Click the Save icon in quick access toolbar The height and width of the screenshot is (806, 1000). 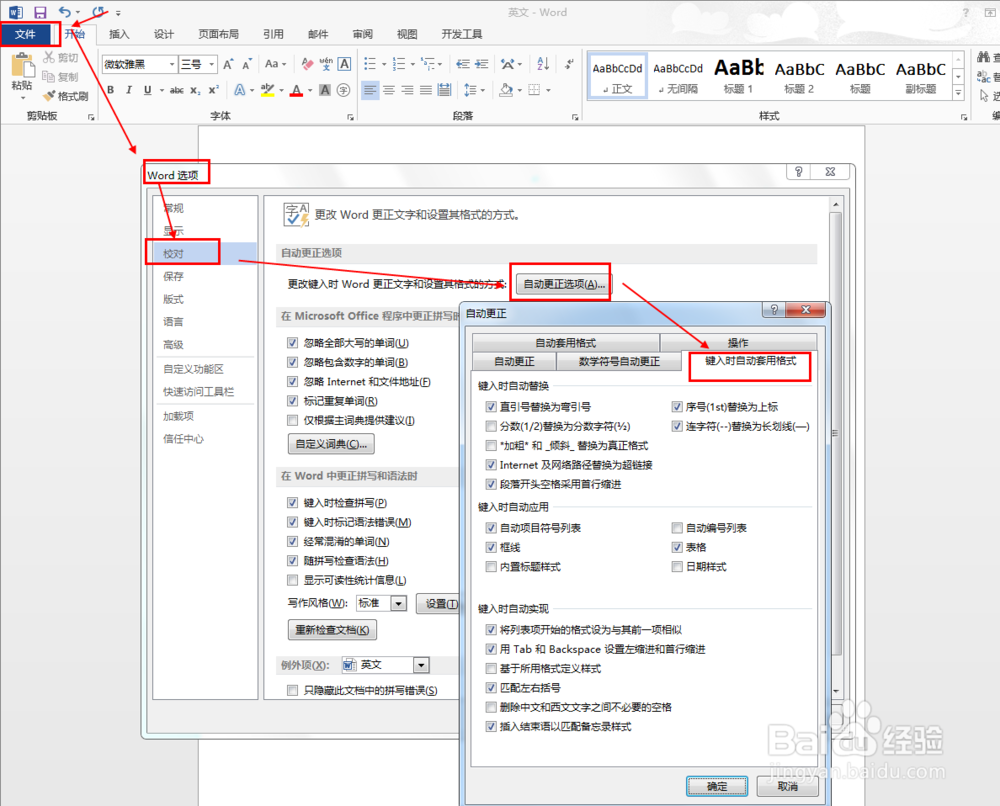pyautogui.click(x=40, y=12)
